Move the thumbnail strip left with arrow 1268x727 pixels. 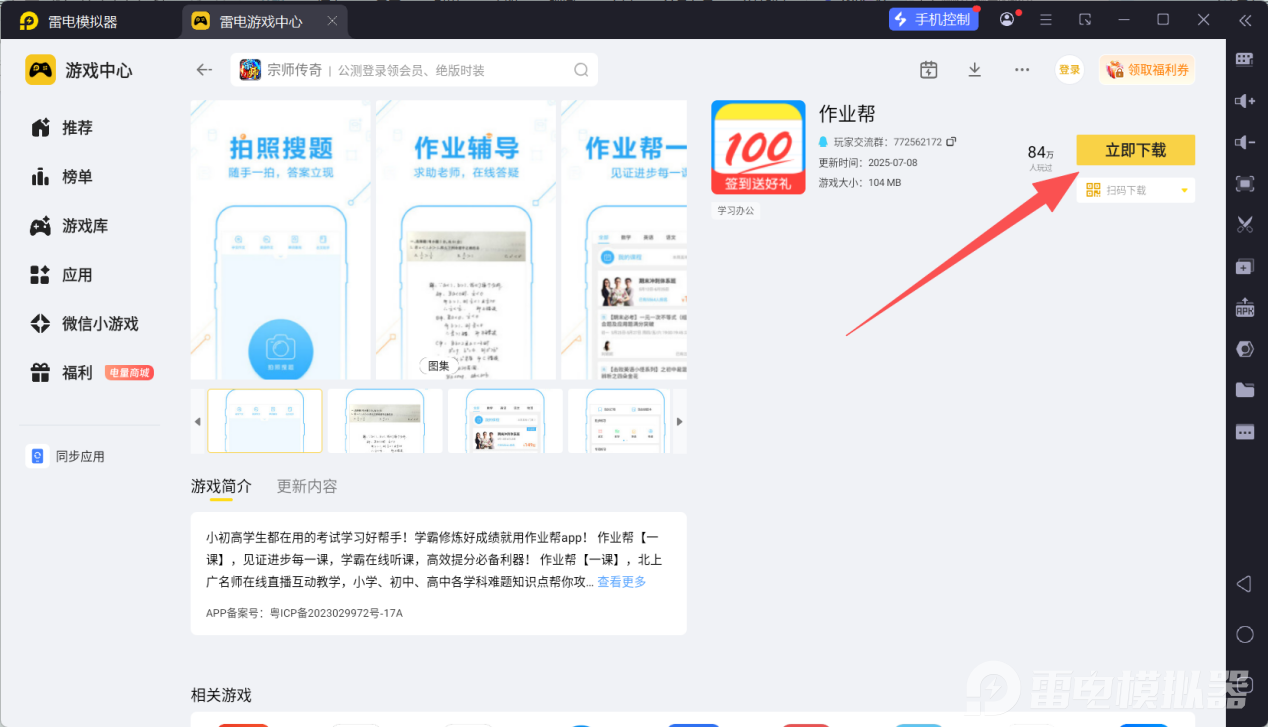click(197, 422)
